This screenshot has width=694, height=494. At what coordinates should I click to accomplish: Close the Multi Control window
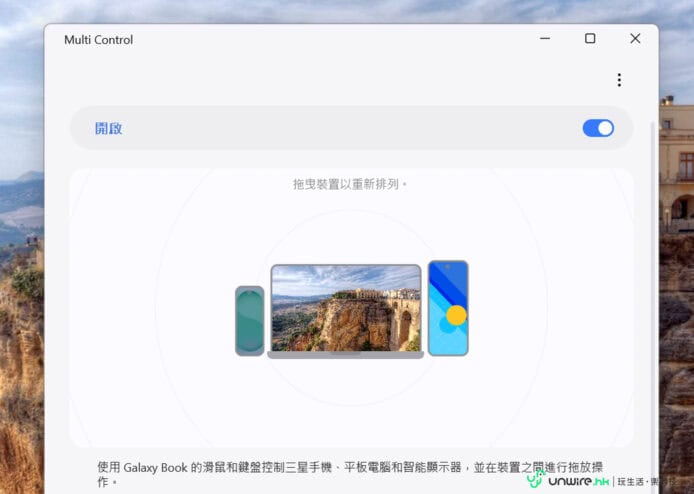[x=635, y=39]
